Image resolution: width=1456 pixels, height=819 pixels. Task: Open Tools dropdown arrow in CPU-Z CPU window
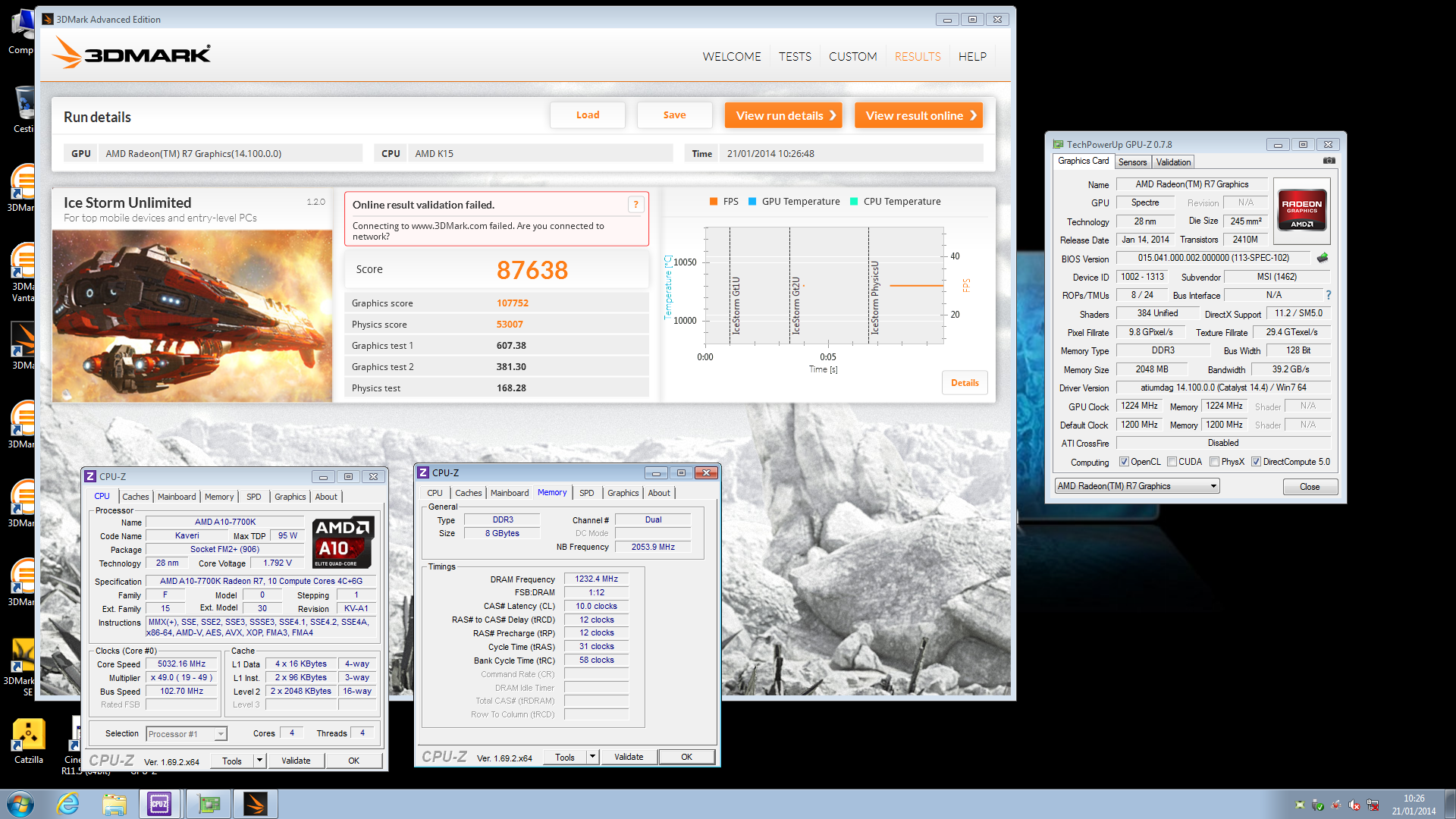pos(259,761)
